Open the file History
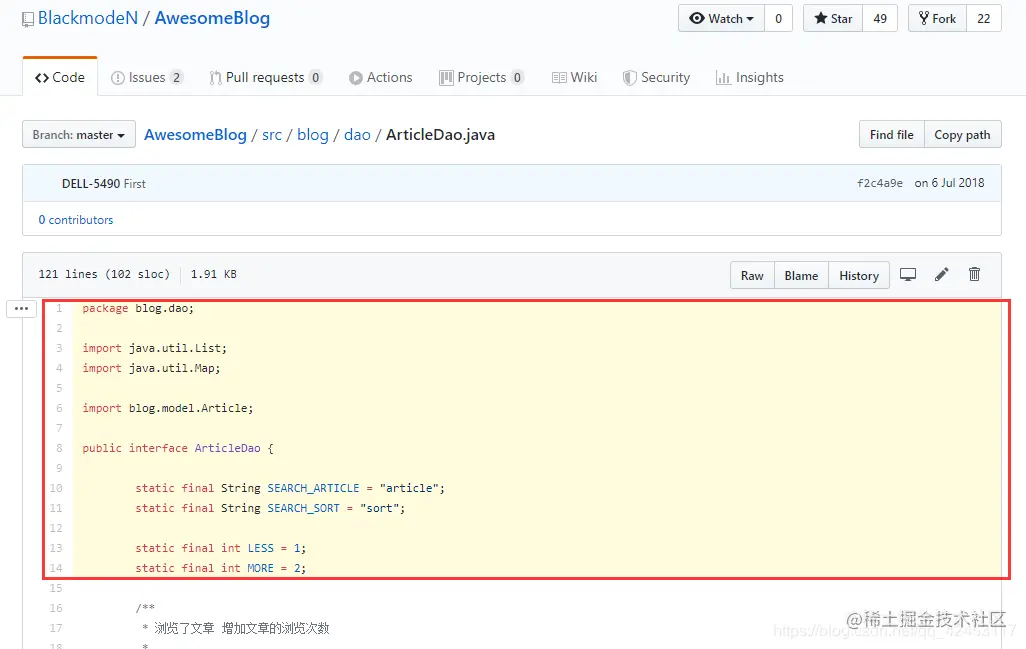The height and width of the screenshot is (649, 1026). click(x=858, y=275)
